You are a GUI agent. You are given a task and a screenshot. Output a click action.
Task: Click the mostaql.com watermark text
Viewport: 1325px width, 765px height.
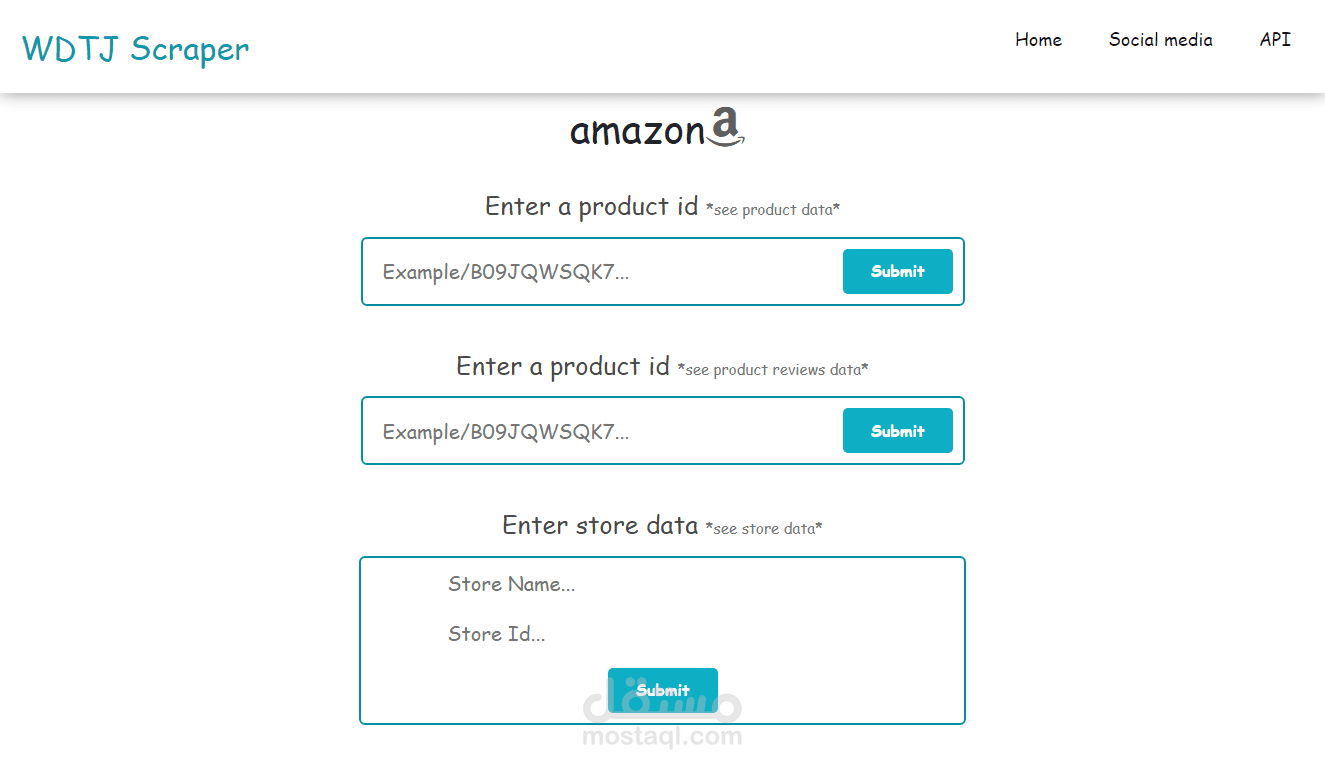coord(662,738)
